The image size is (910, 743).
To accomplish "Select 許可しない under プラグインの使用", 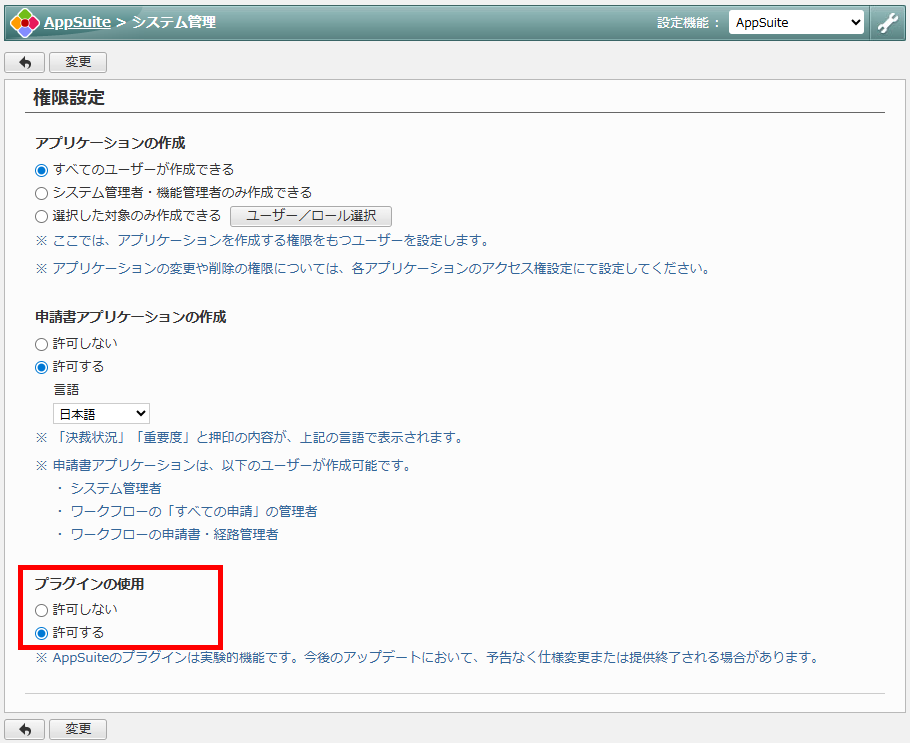I will tap(42, 610).
